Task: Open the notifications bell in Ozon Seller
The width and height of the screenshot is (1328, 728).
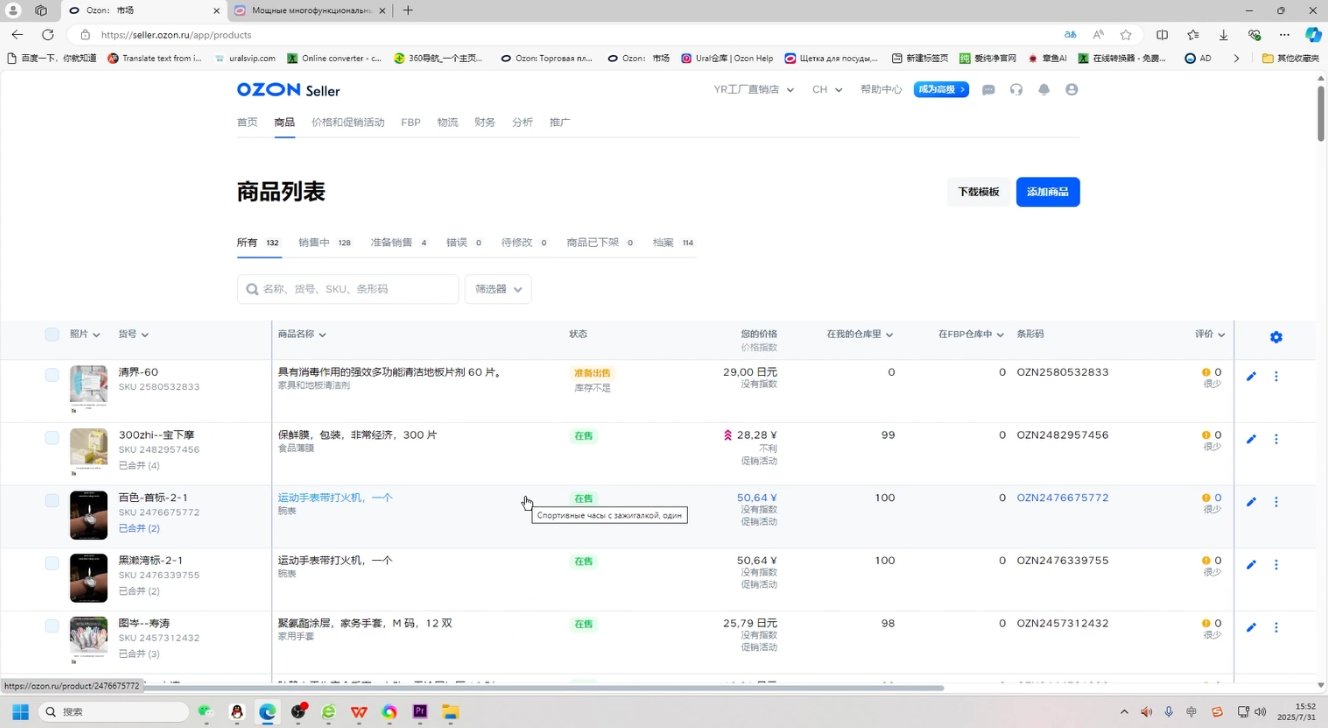Action: (1044, 89)
